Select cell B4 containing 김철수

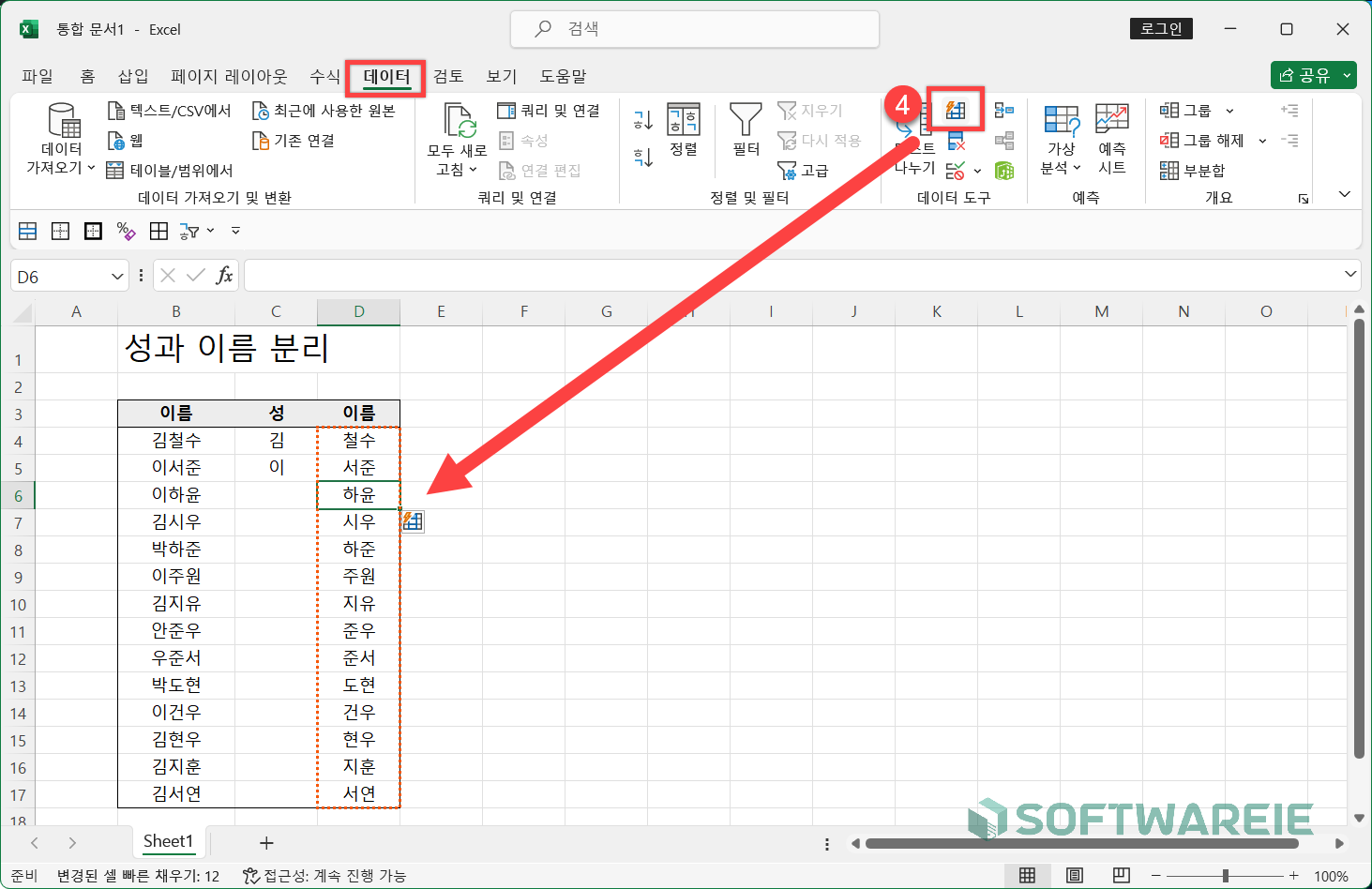click(x=176, y=440)
